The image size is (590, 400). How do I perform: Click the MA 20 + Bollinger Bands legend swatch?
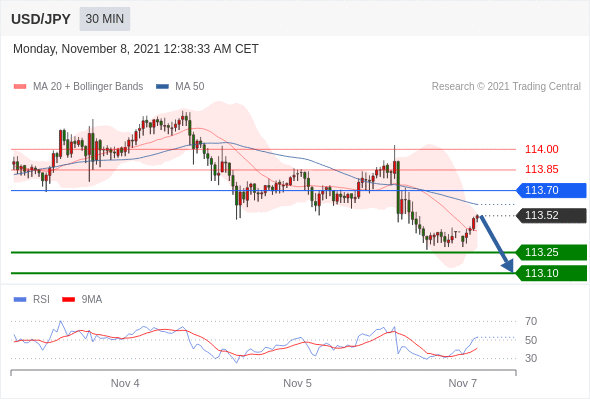pos(20,87)
